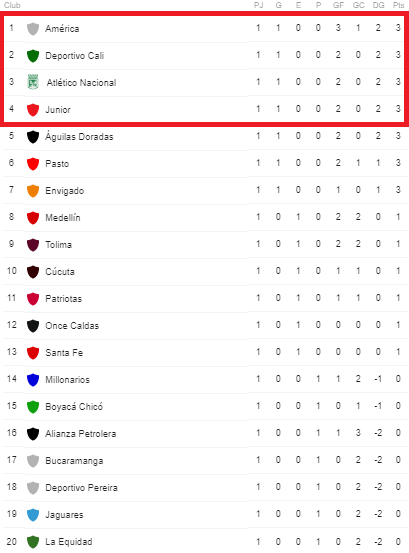Select the Once Caldas team name
The height and width of the screenshot is (553, 409).
(72, 326)
